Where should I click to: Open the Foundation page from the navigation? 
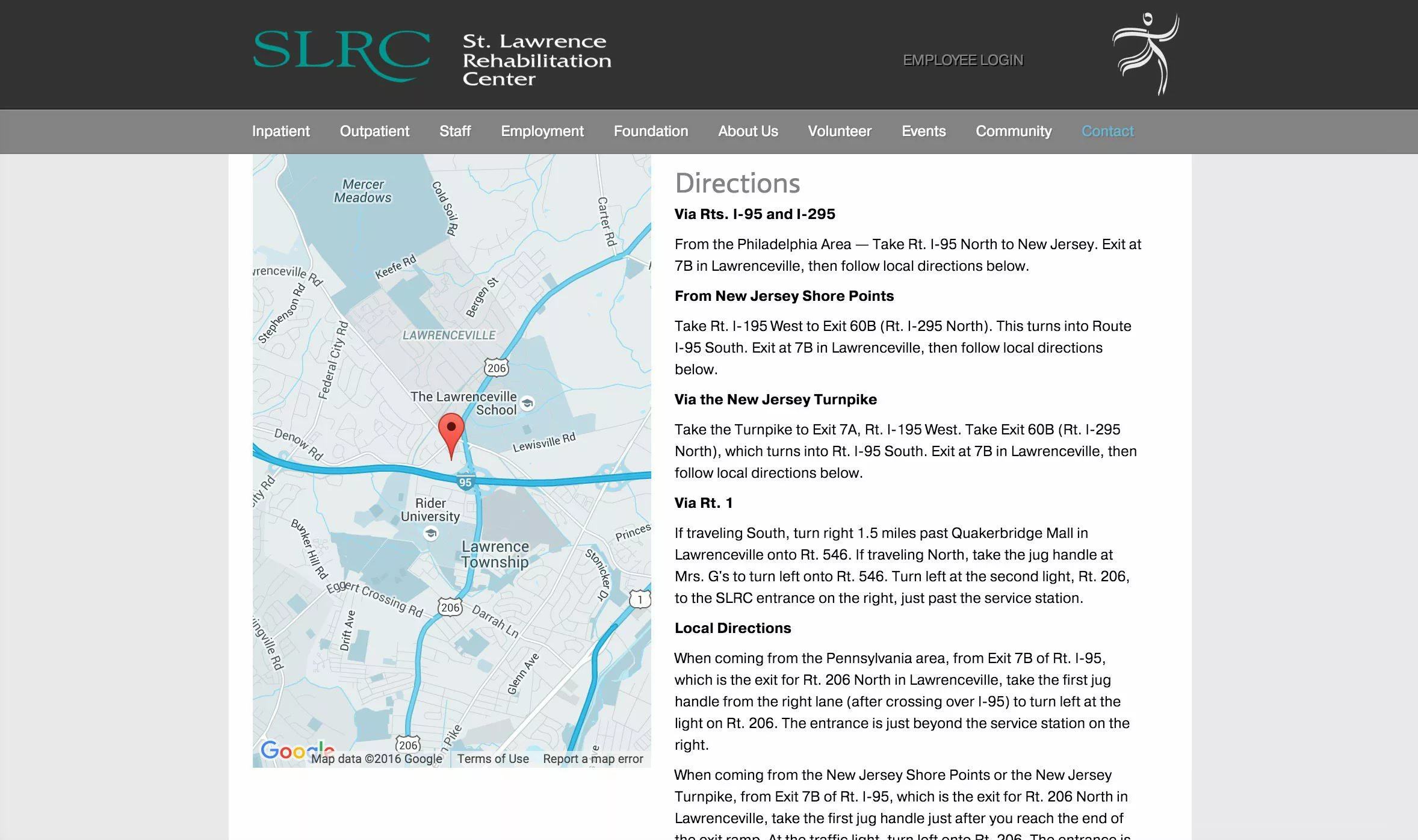tap(650, 131)
